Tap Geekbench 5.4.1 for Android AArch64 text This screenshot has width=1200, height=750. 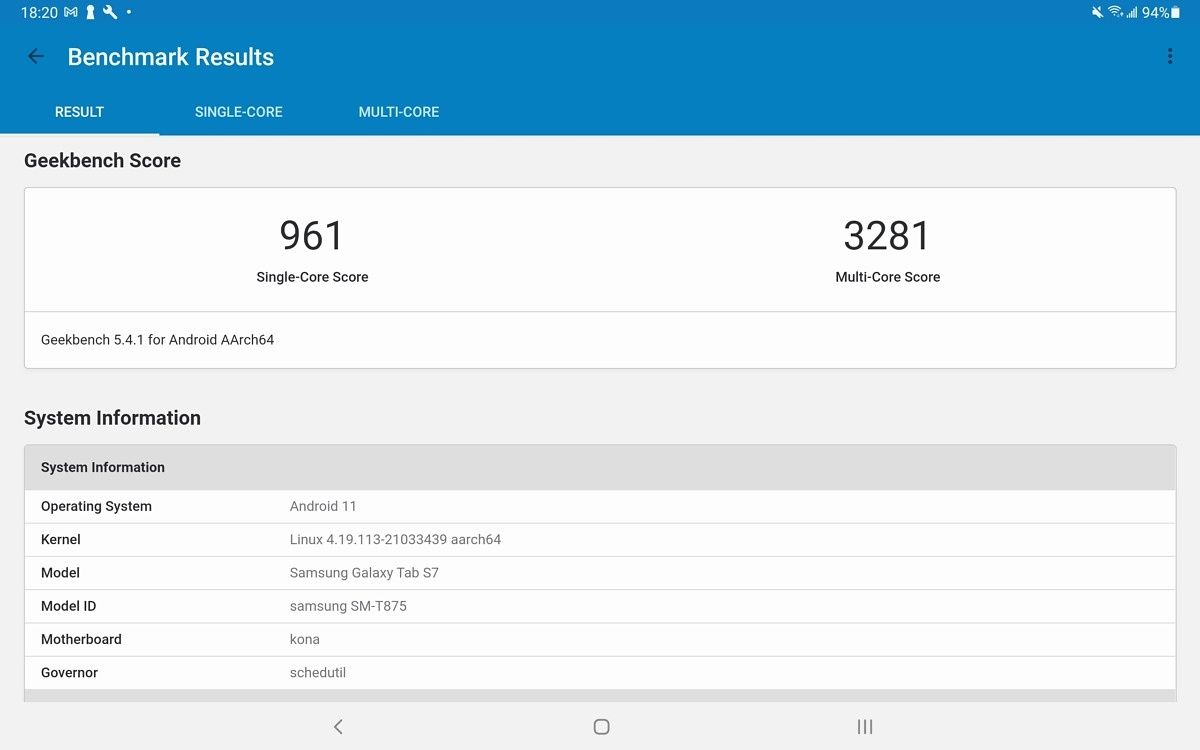pos(157,340)
